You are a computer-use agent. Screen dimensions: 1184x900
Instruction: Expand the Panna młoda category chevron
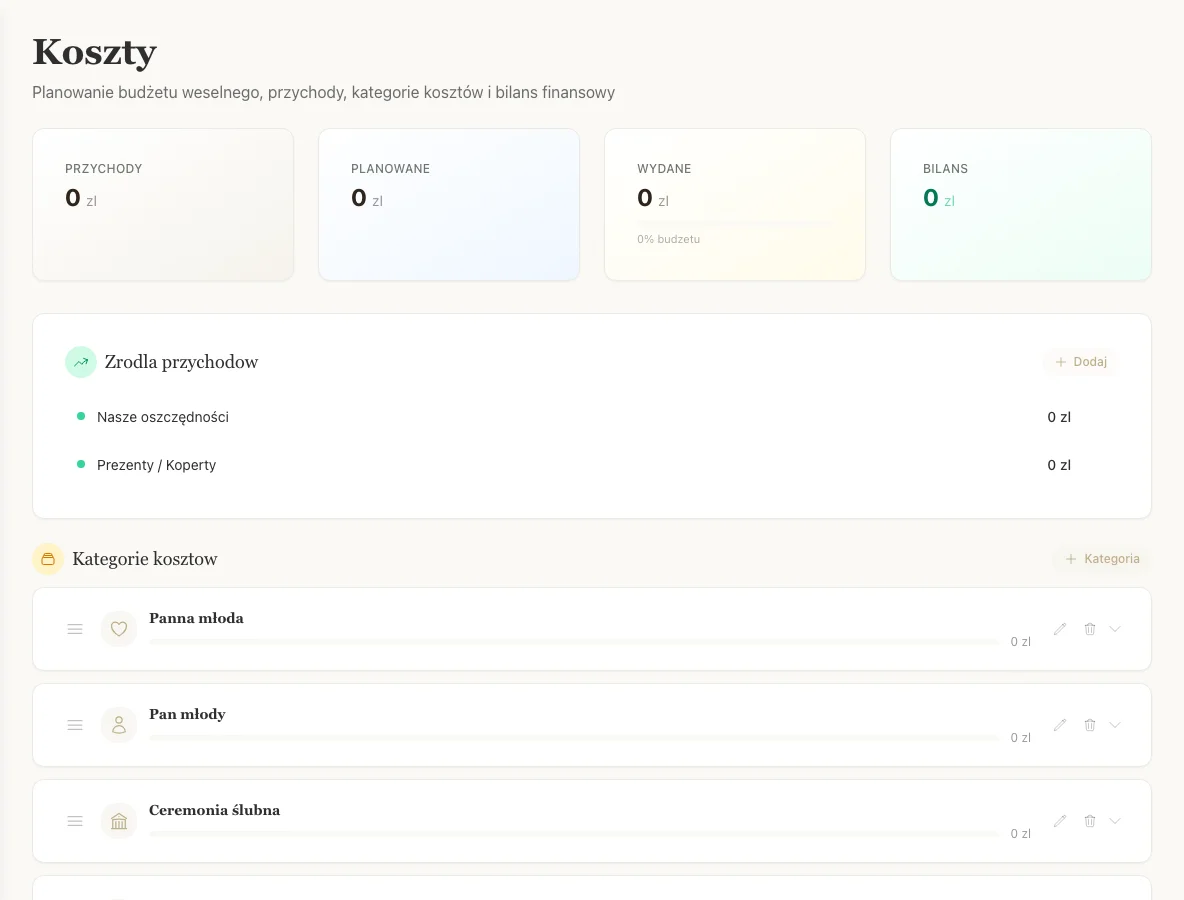coord(1115,629)
